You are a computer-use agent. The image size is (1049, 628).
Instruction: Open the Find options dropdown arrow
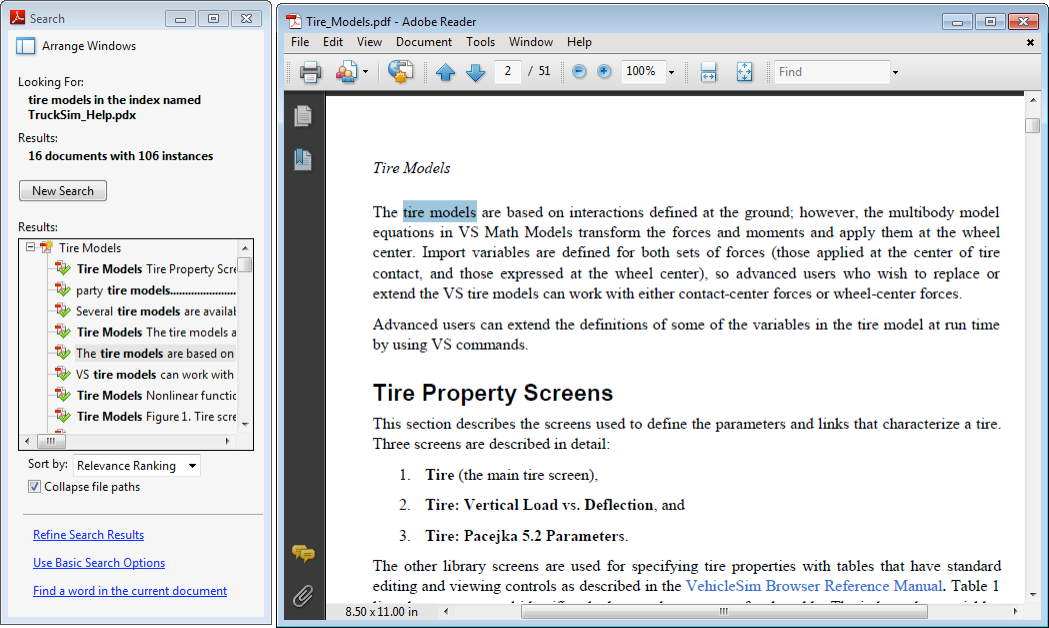(x=895, y=72)
